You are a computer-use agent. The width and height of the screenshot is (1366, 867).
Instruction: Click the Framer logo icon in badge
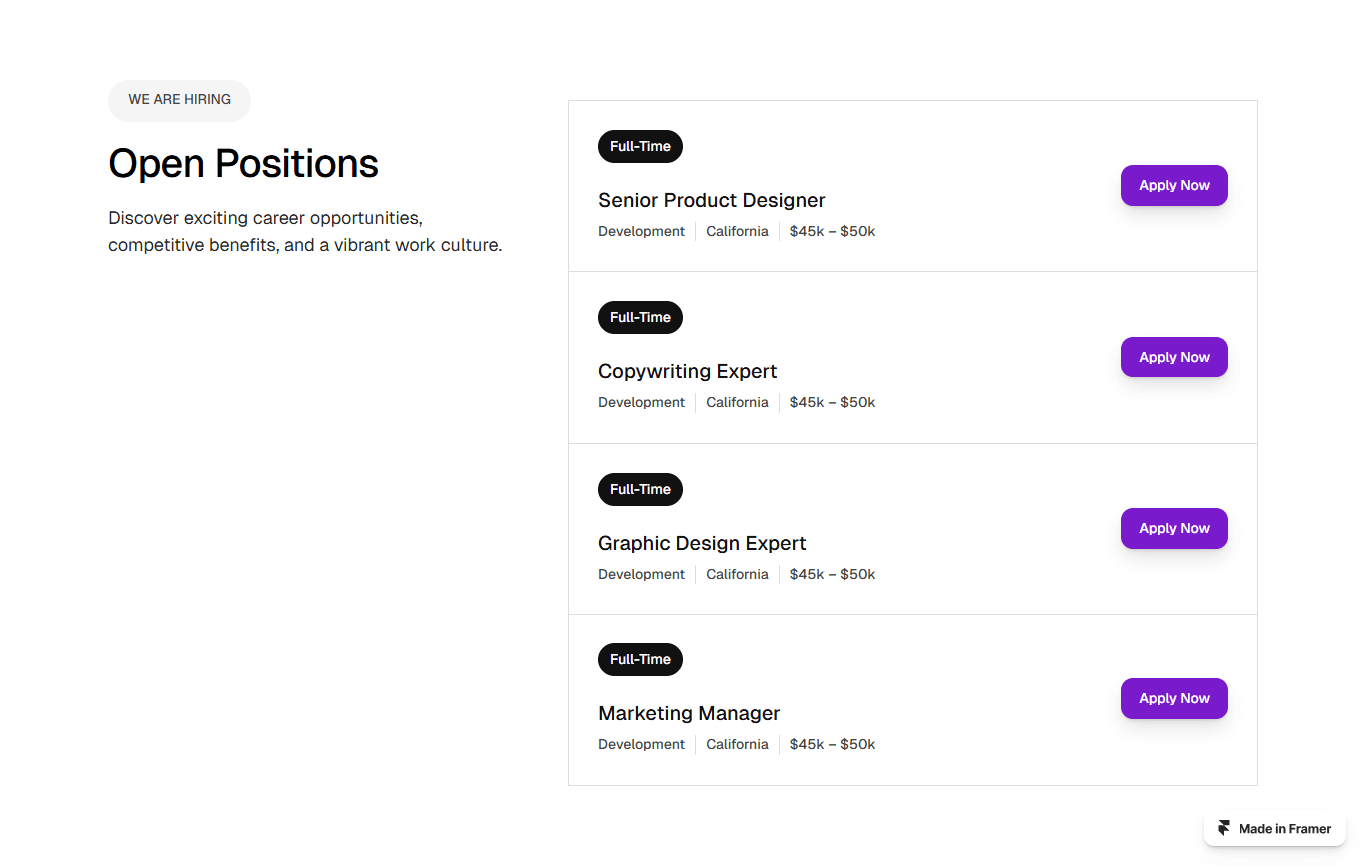[1224, 828]
